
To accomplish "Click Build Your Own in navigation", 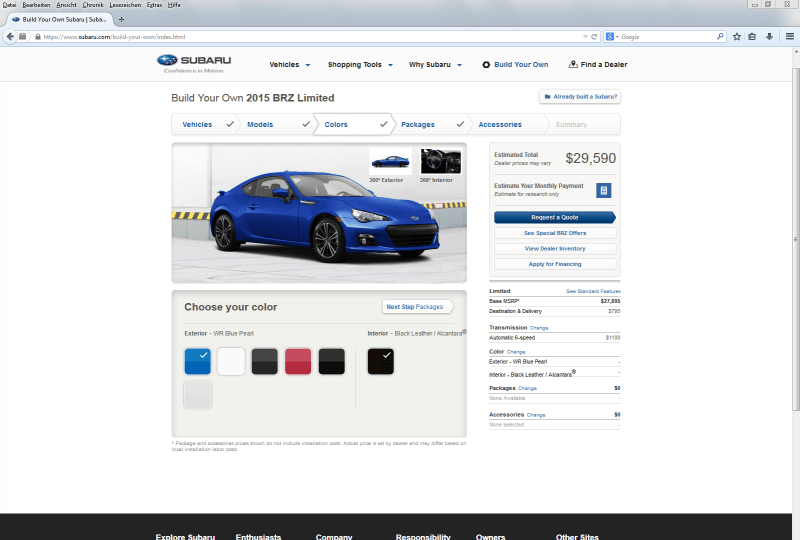I will [x=515, y=65].
